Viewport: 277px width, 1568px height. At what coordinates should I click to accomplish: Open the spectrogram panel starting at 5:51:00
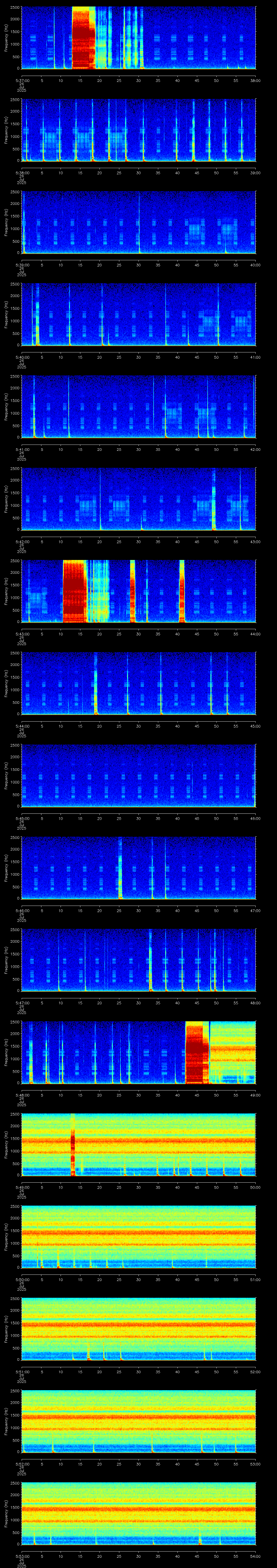tap(138, 1329)
